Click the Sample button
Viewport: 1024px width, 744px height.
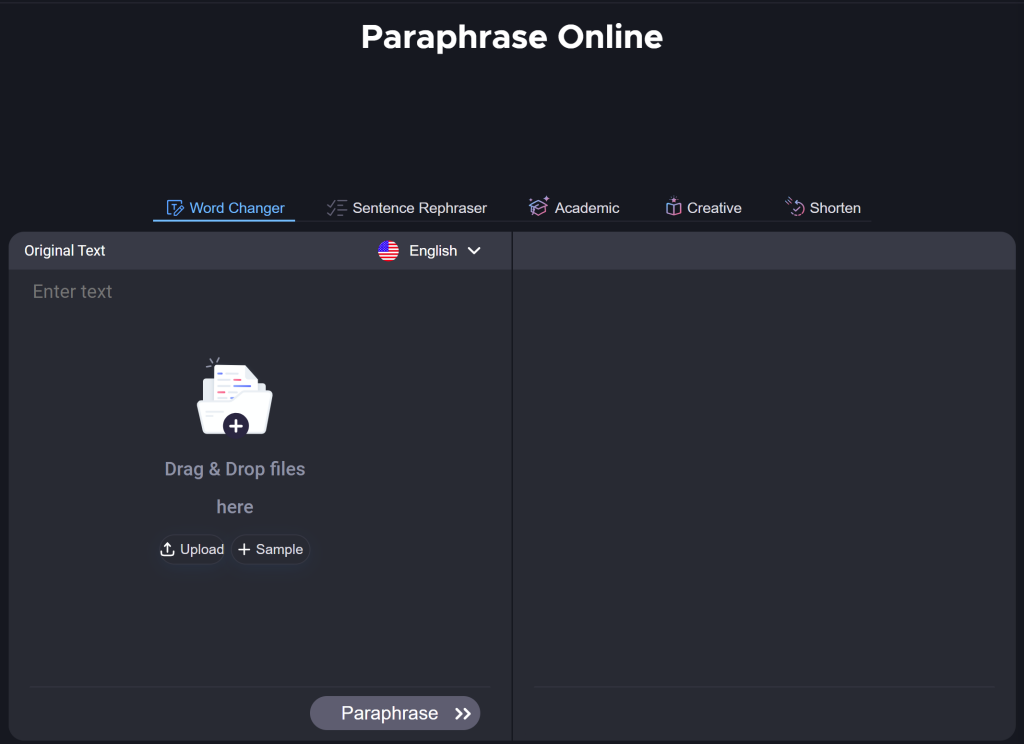pyautogui.click(x=271, y=549)
